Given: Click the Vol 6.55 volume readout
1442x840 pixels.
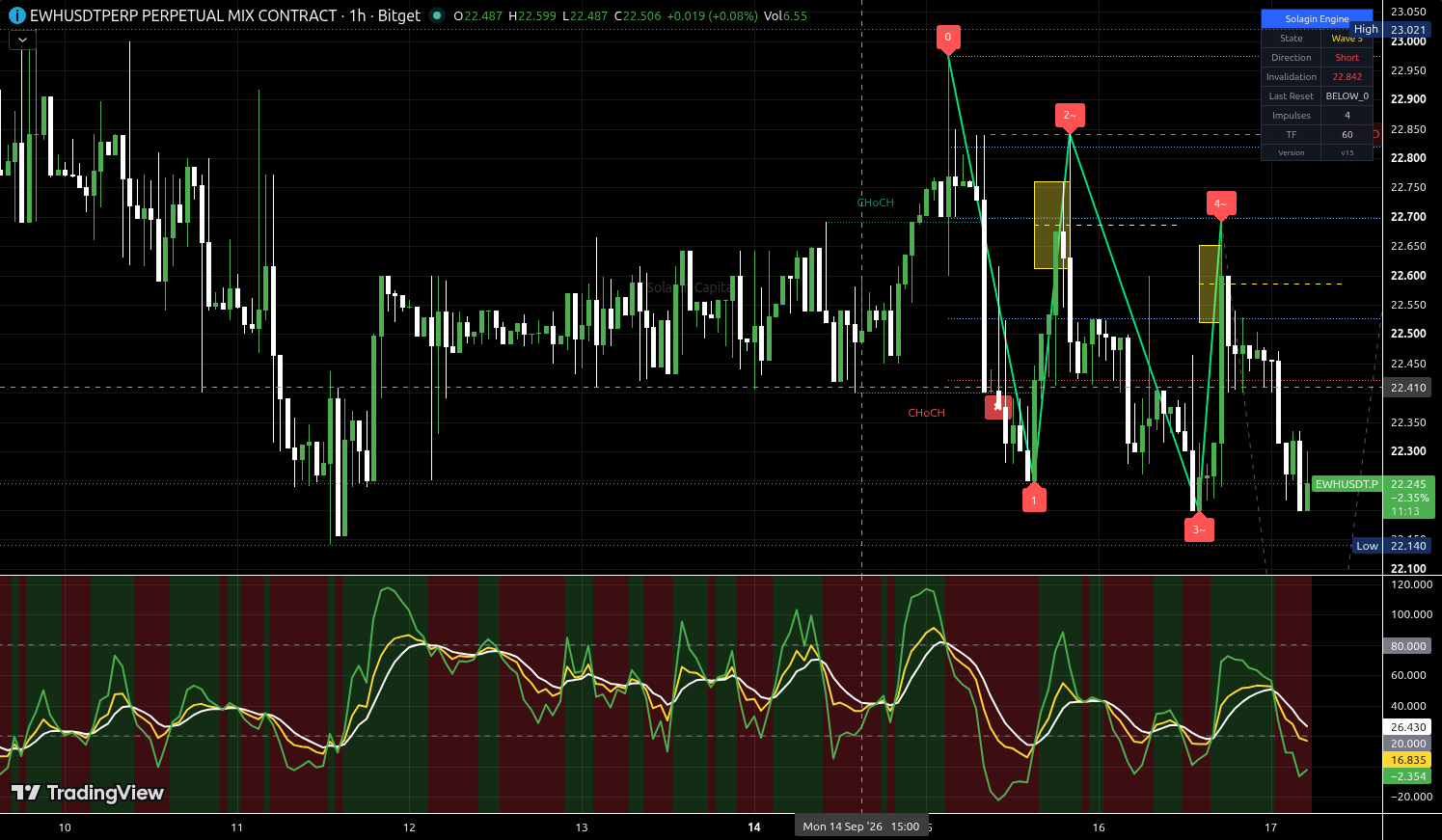Looking at the screenshot, I should [785, 16].
